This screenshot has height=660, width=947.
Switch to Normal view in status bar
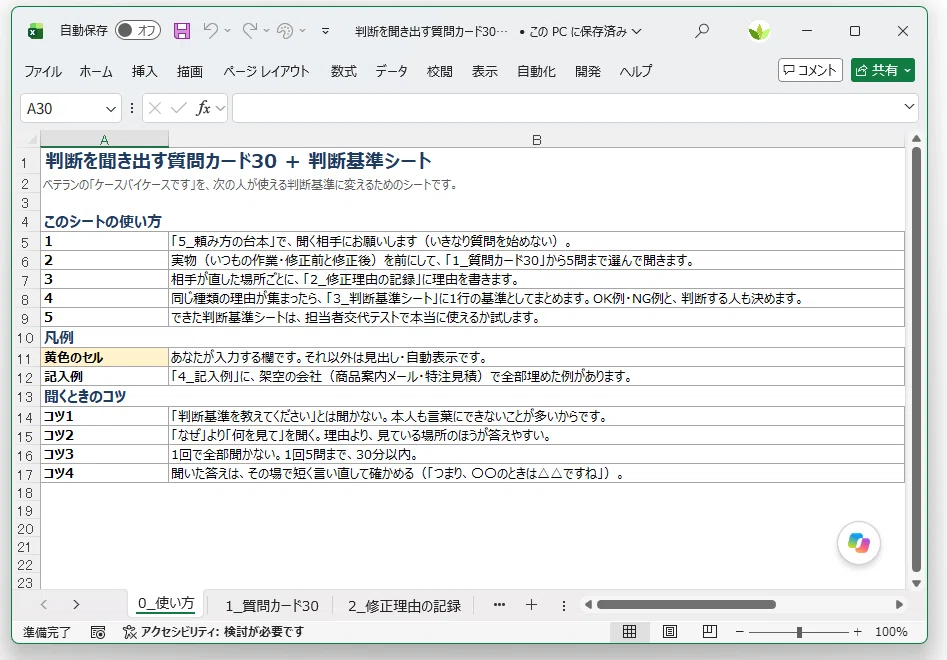coord(629,632)
